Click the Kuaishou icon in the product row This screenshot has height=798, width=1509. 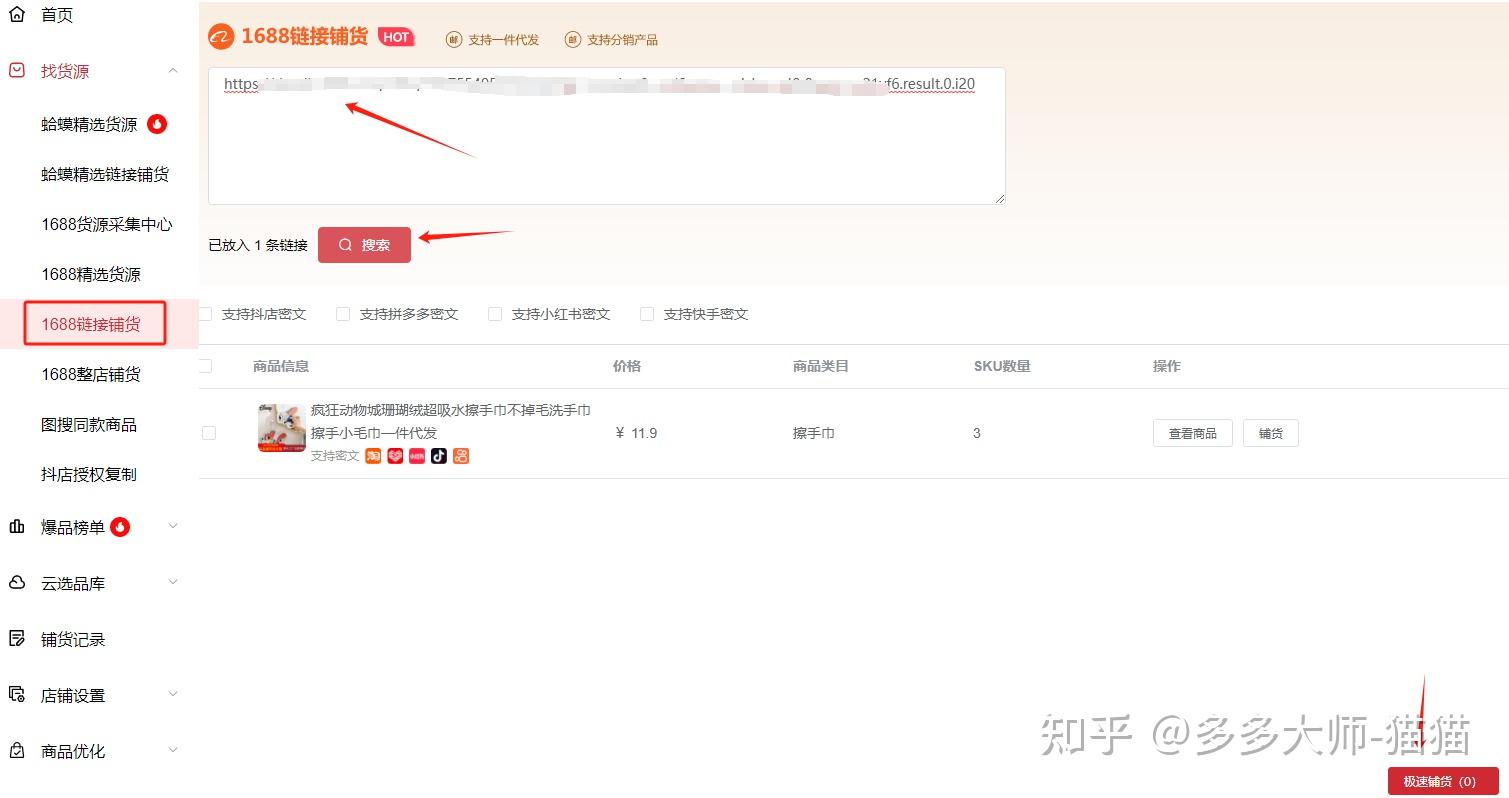(x=461, y=455)
